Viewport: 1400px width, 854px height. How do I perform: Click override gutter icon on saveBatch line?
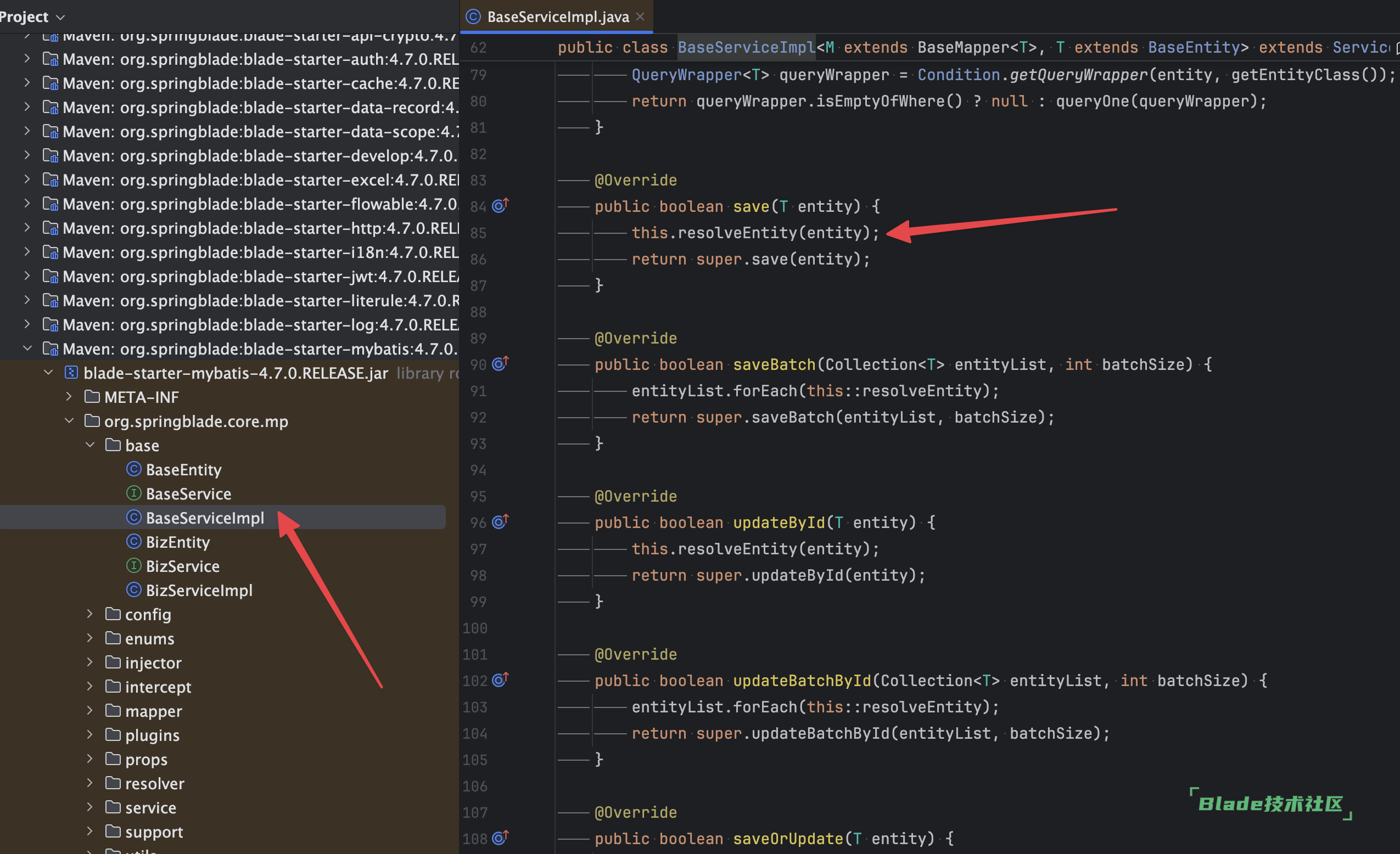coord(500,363)
